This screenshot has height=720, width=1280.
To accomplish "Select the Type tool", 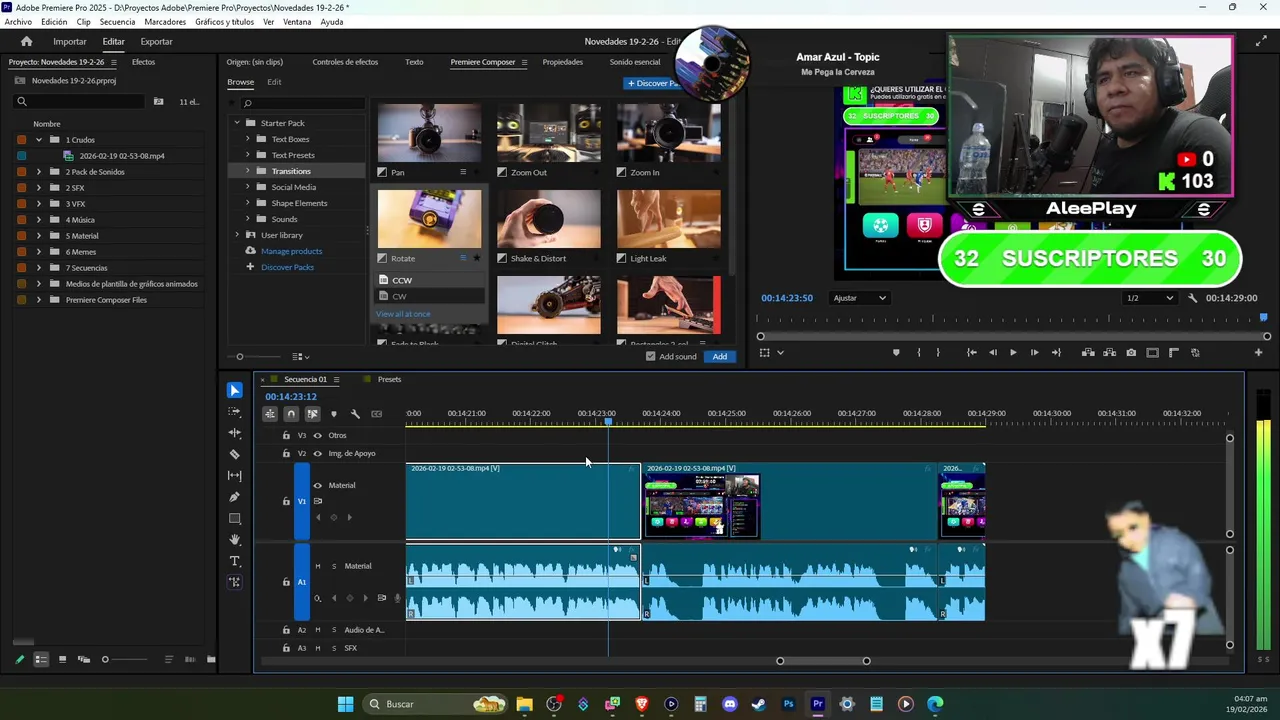I will pos(235,561).
